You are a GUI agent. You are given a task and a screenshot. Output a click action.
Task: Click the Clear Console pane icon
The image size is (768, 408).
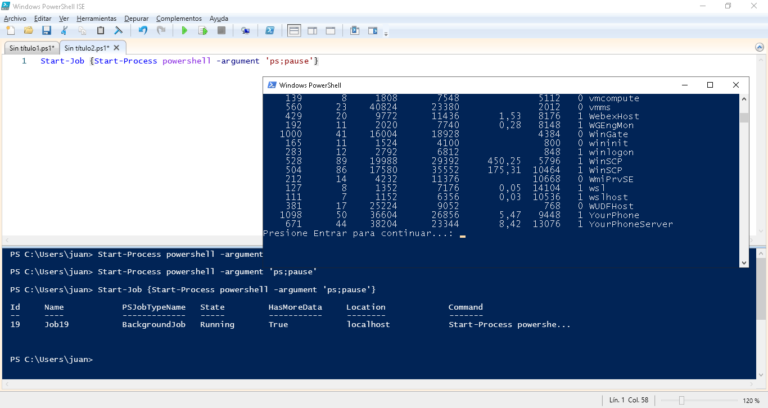[118, 31]
